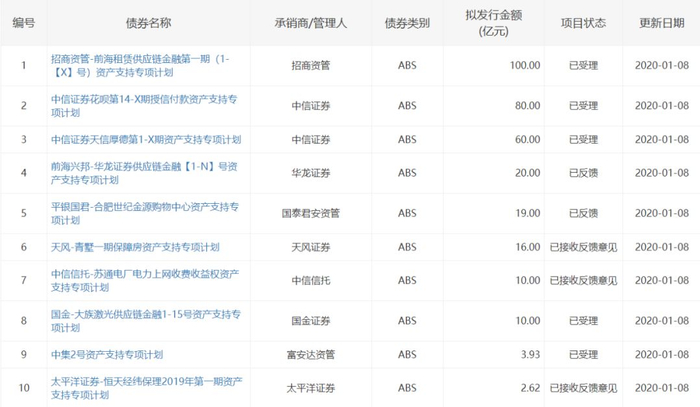Click amount value 100.00

(525, 66)
